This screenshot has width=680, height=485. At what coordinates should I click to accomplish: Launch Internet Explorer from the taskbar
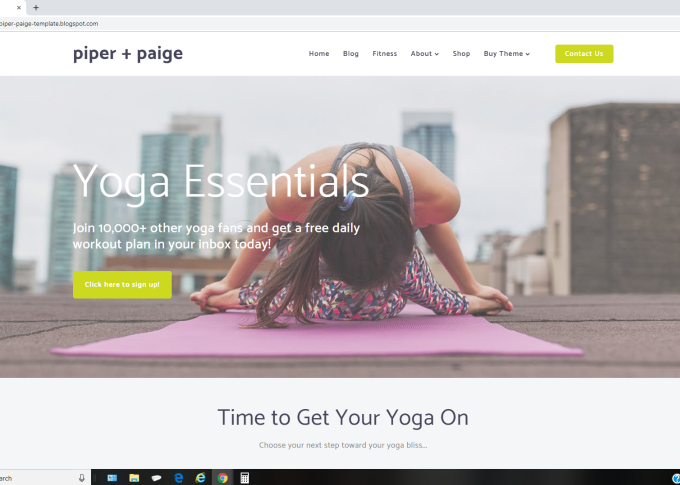point(200,478)
